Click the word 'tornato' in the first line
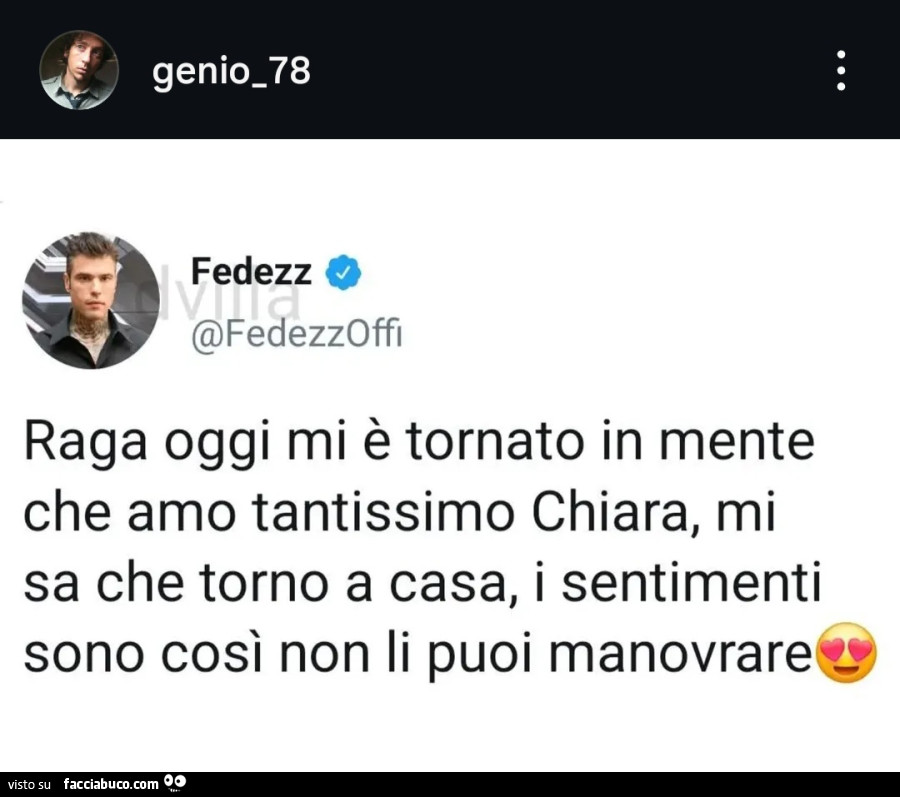Screen dimensions: 900x797 (x=495, y=443)
